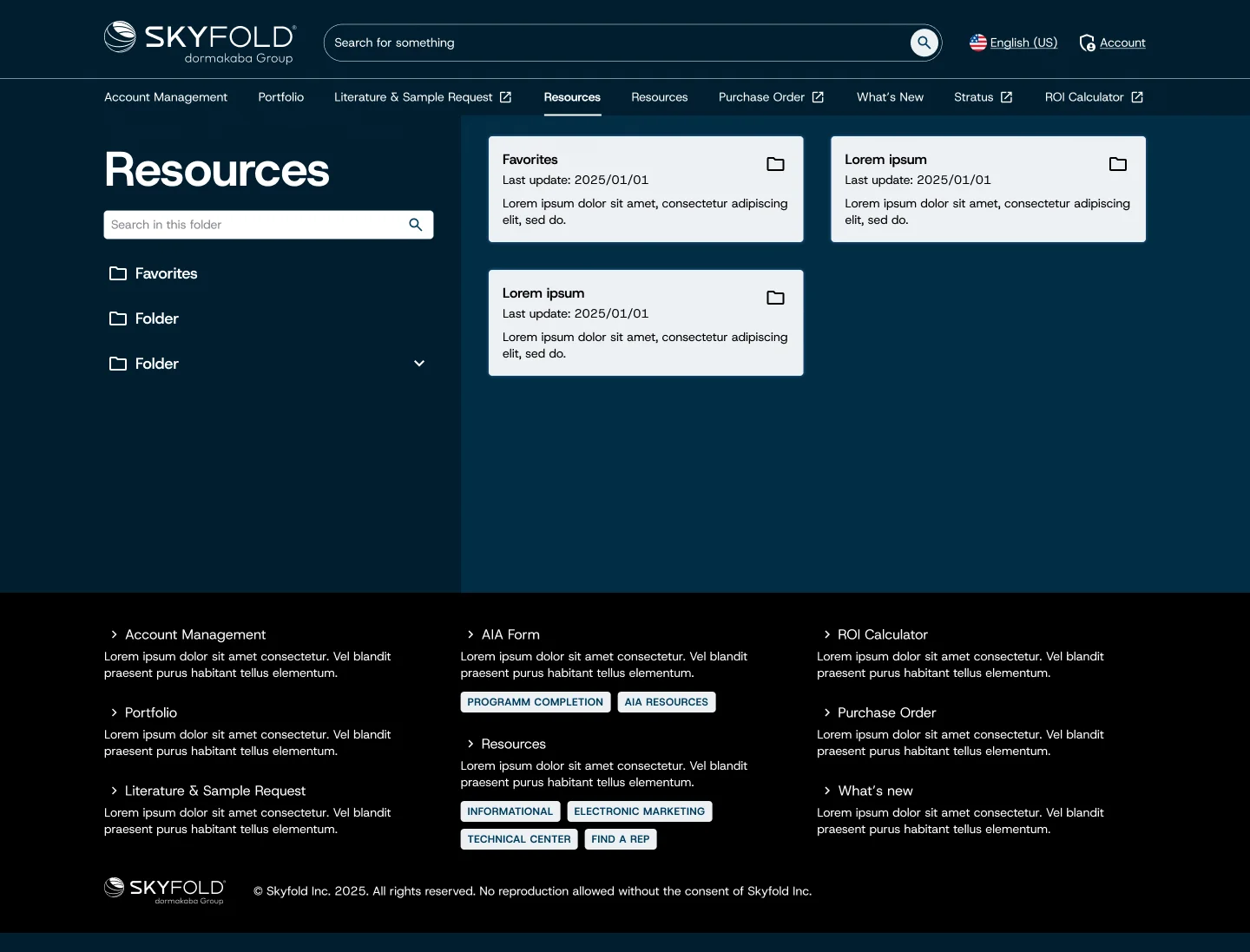Image resolution: width=1250 pixels, height=952 pixels.
Task: Click the external link icon next to Stratus
Action: pyautogui.click(x=1007, y=97)
